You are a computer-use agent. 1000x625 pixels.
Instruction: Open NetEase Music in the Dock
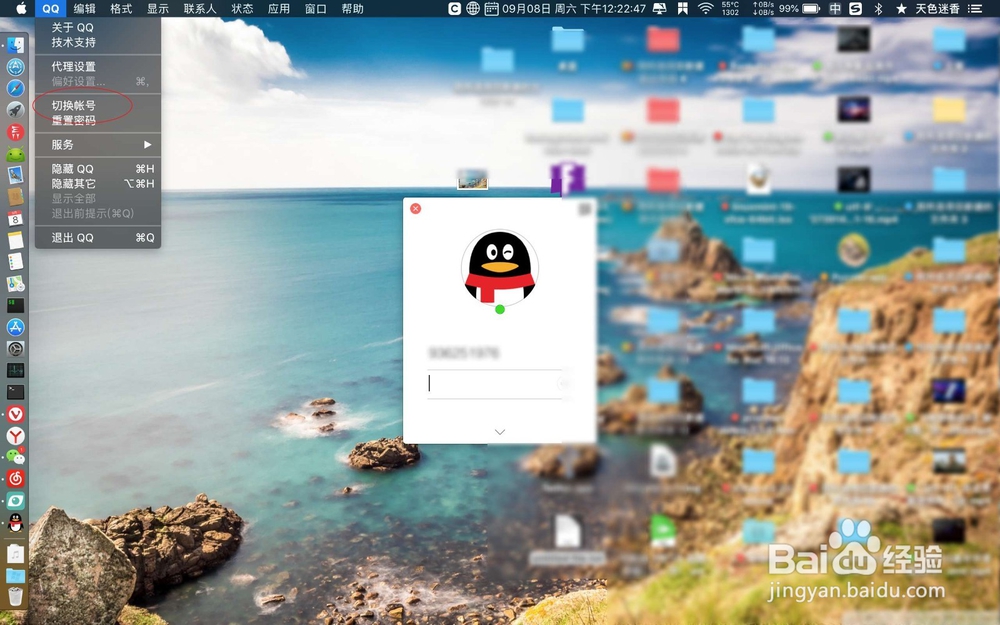click(15, 479)
